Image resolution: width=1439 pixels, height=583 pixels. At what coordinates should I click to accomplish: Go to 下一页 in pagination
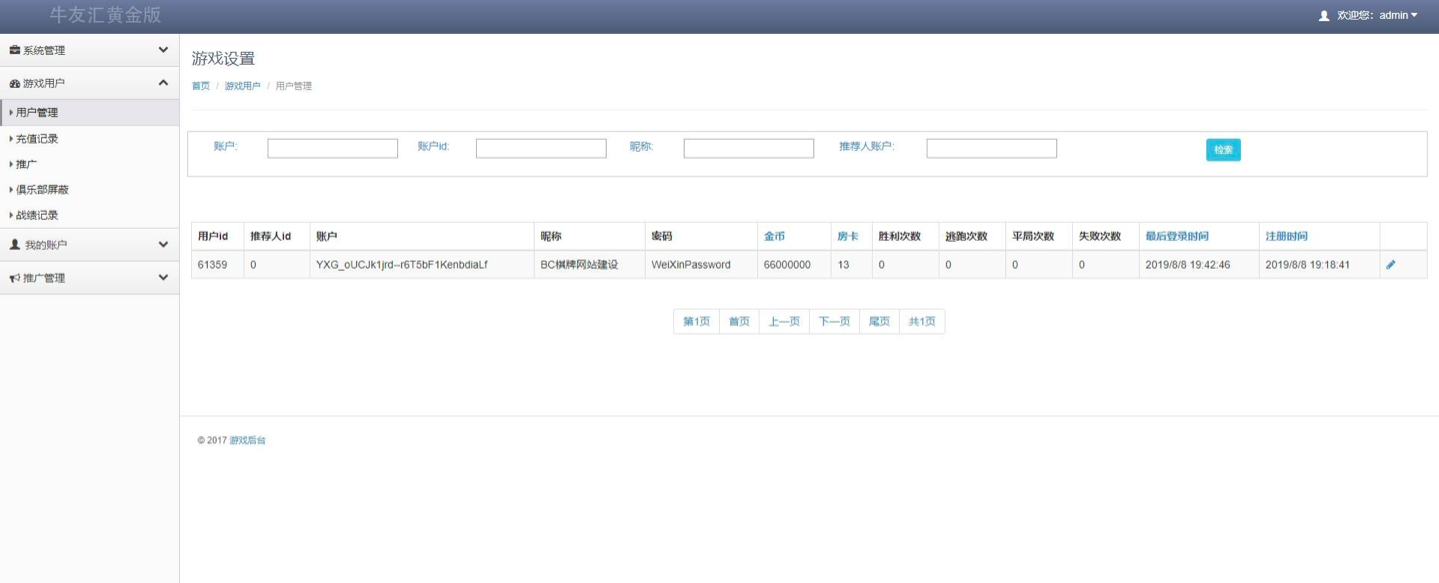click(x=834, y=321)
